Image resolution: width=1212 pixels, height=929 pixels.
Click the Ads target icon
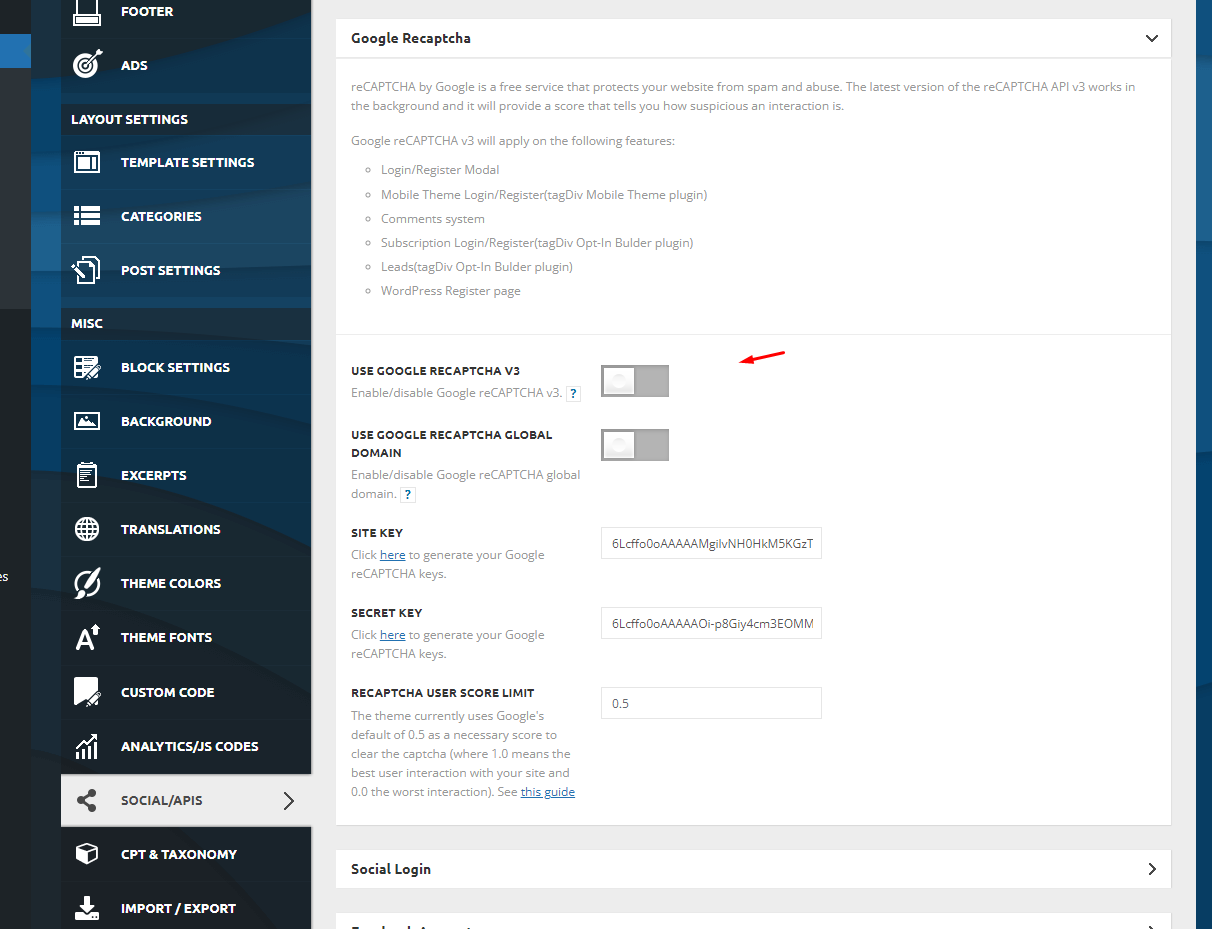click(87, 65)
